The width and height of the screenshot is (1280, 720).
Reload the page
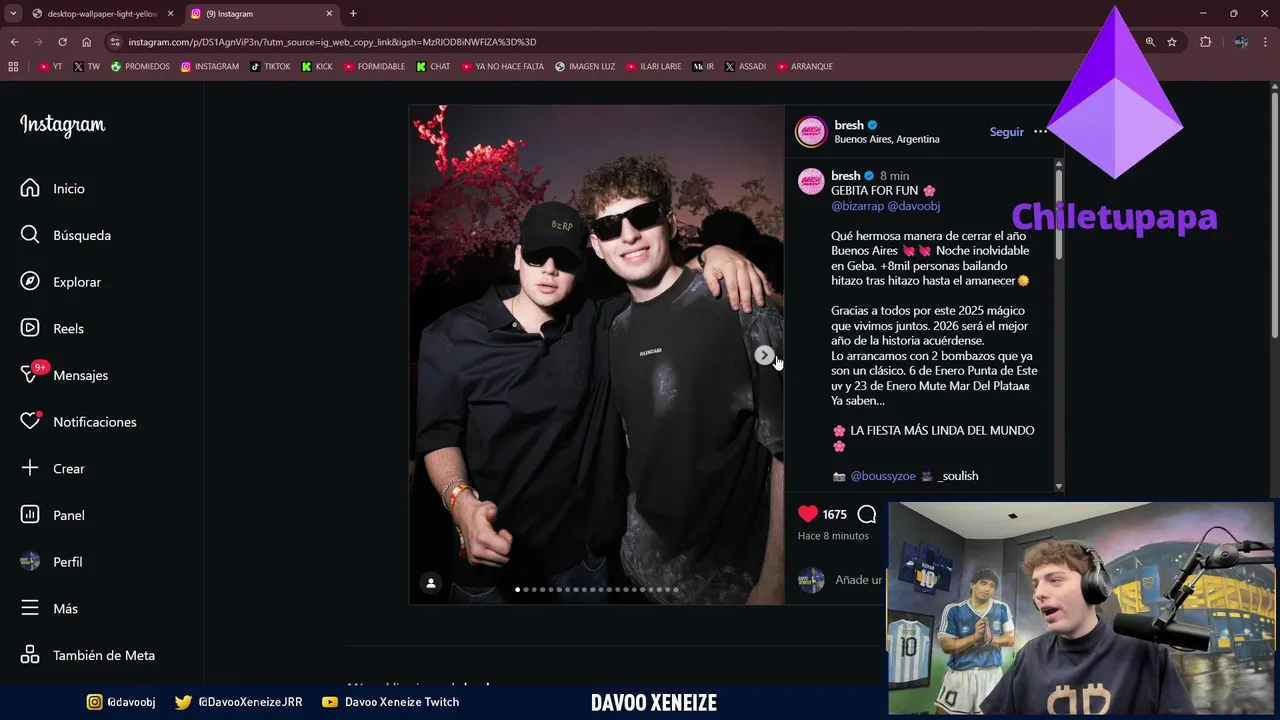tap(62, 42)
